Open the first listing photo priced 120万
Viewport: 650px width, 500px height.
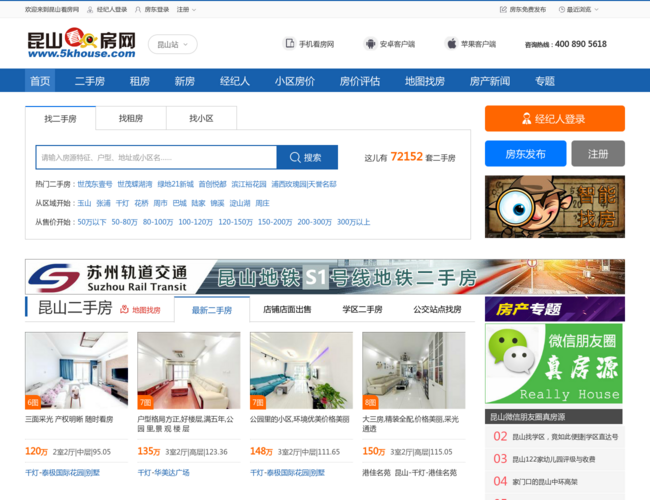click(76, 371)
